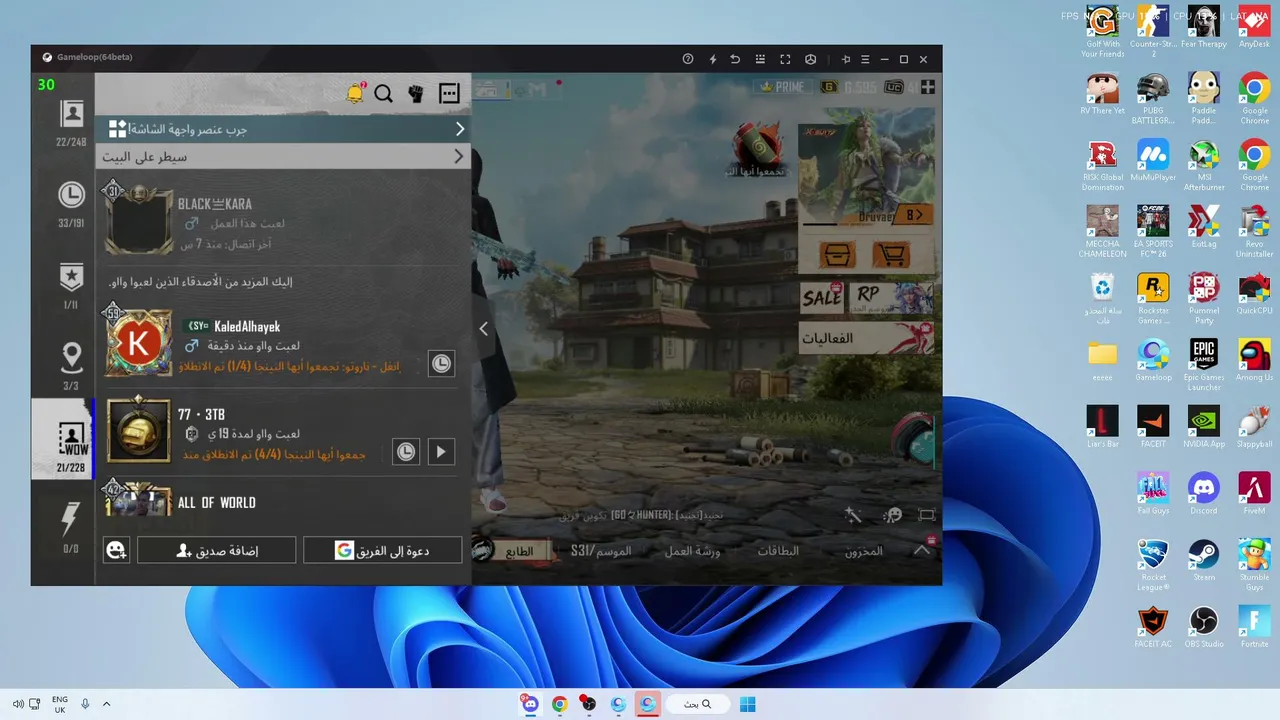The image size is (1280, 720).
Task: Select the friends list tab showing 22/248
Action: click(x=71, y=122)
